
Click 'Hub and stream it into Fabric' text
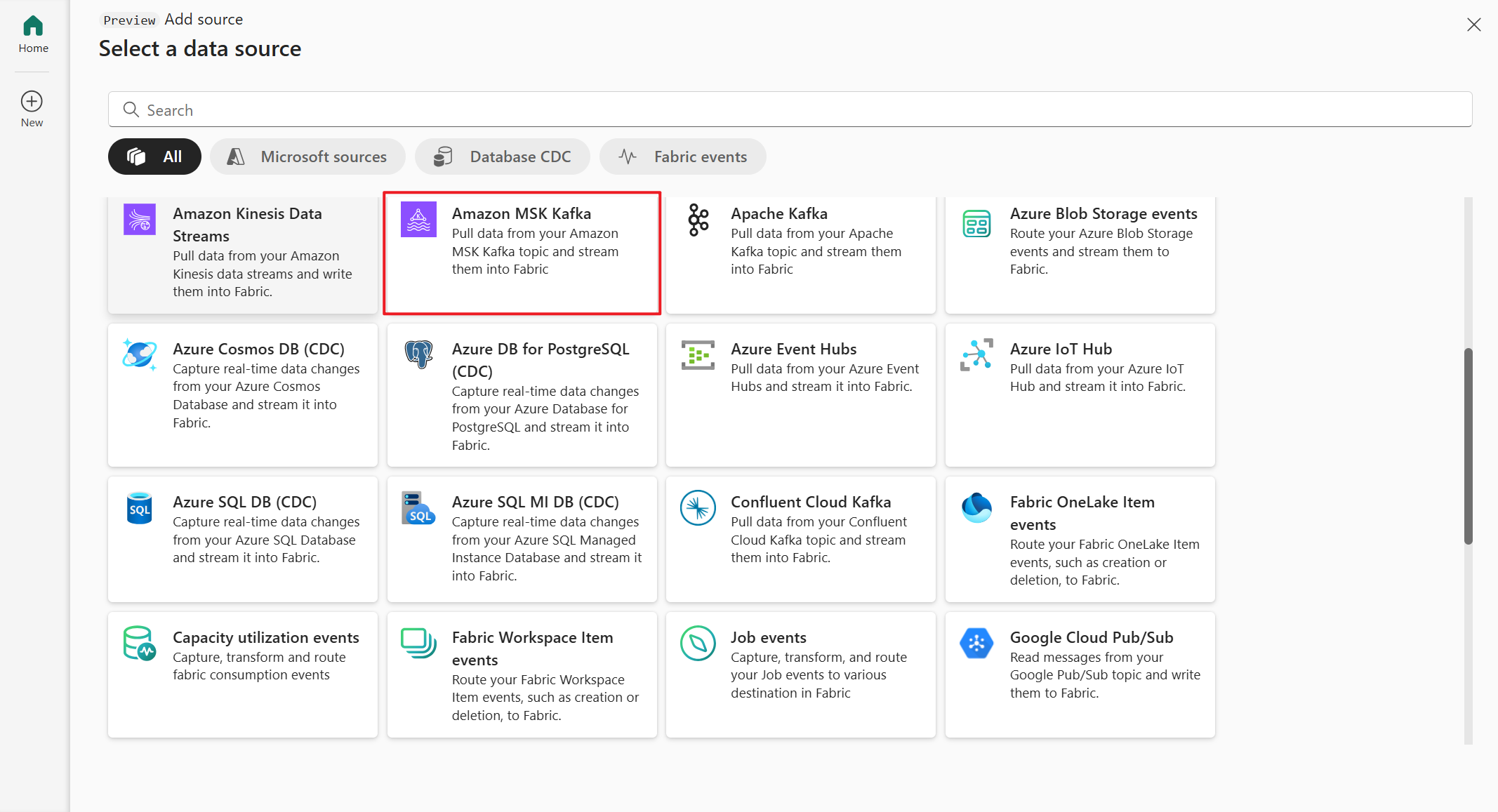click(1098, 387)
